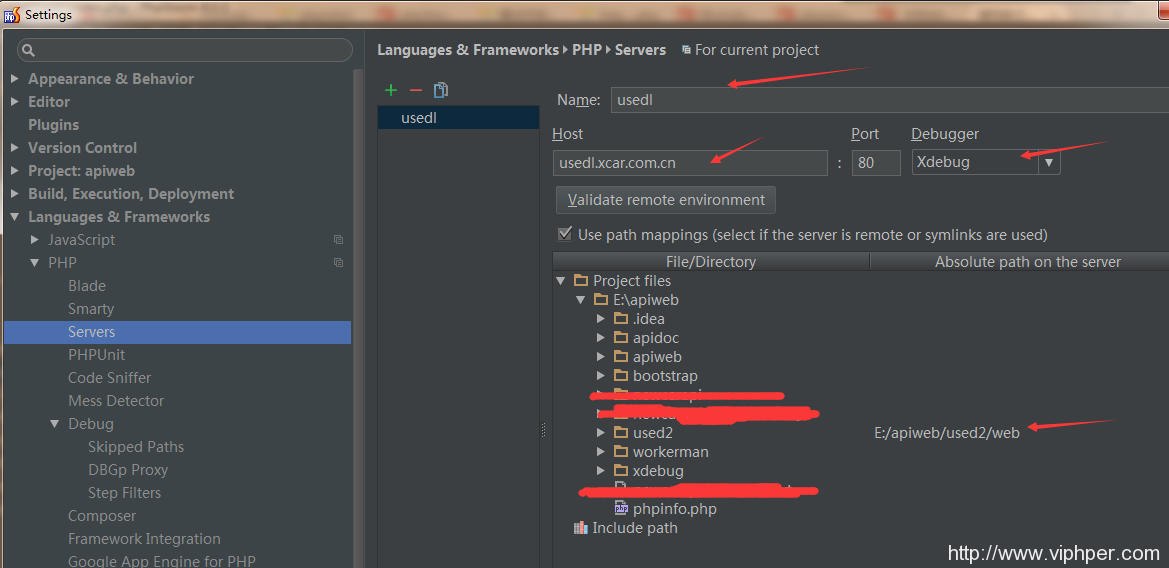
Task: Select Smarty under PHP settings
Action: pyautogui.click(x=91, y=309)
